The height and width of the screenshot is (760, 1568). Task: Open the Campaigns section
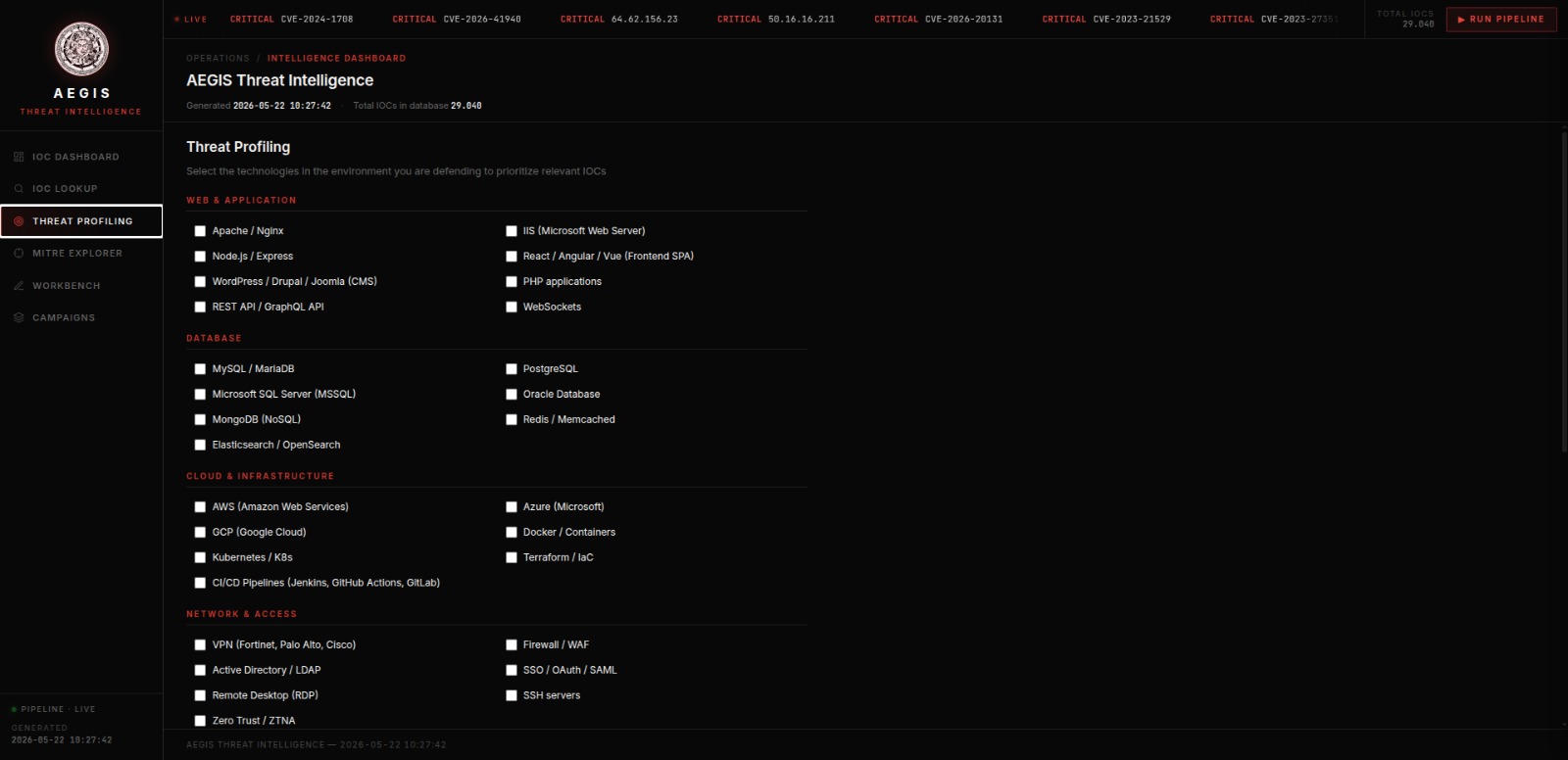[81, 318]
